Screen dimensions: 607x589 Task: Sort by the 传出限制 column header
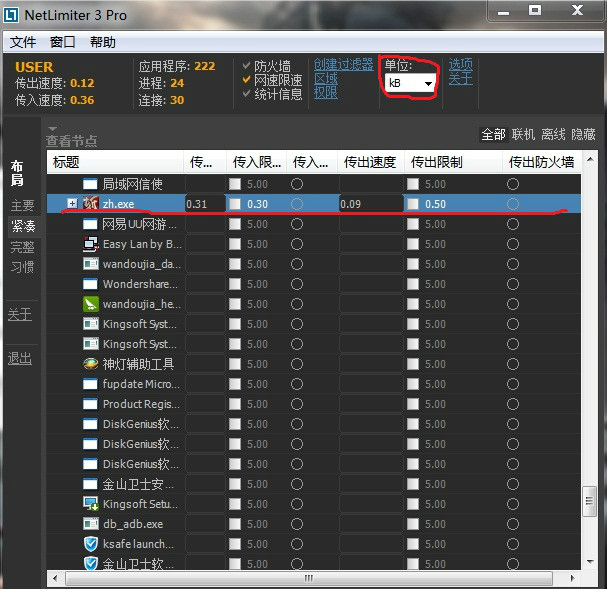[453, 162]
